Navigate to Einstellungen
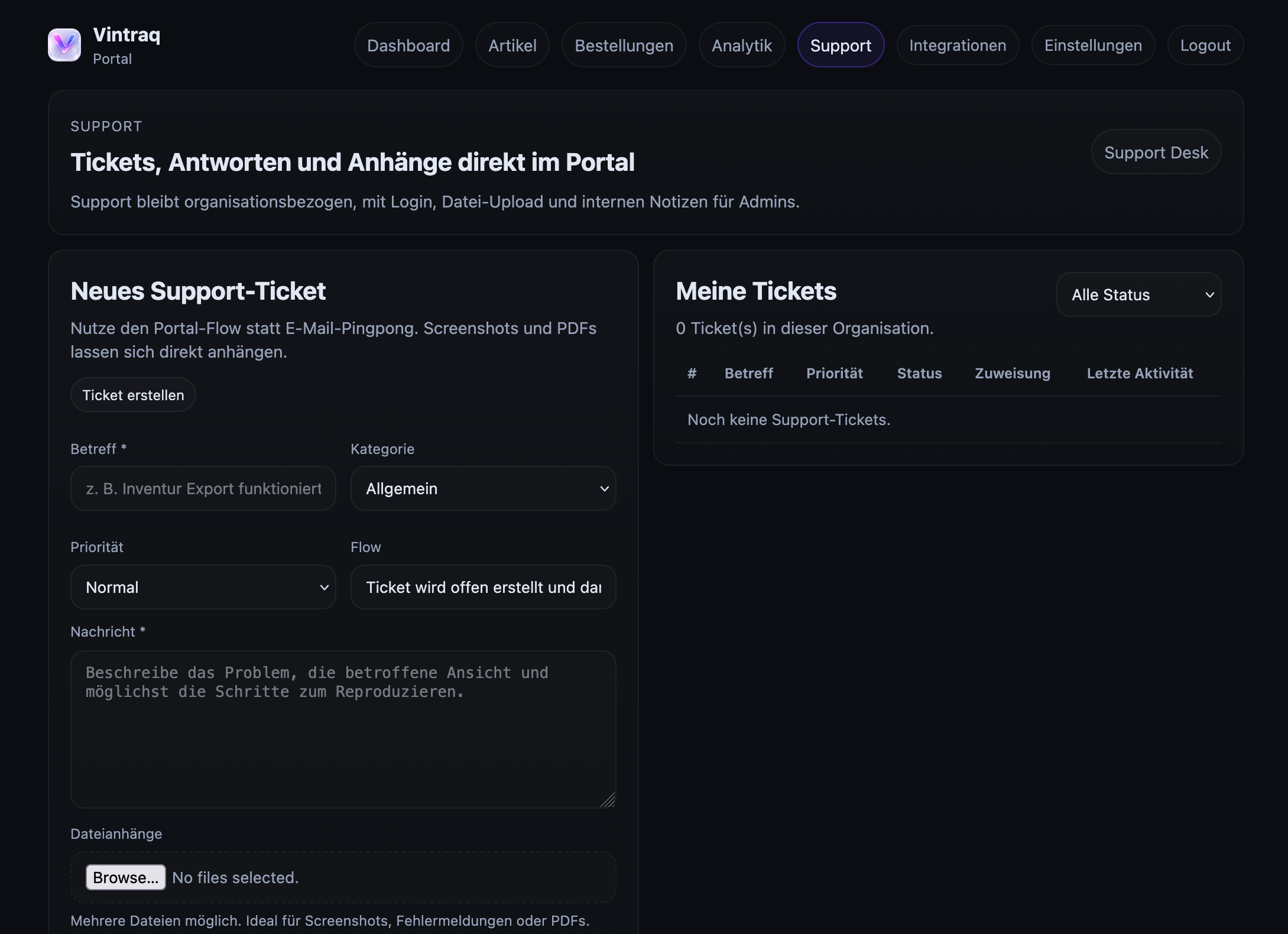 pos(1092,46)
